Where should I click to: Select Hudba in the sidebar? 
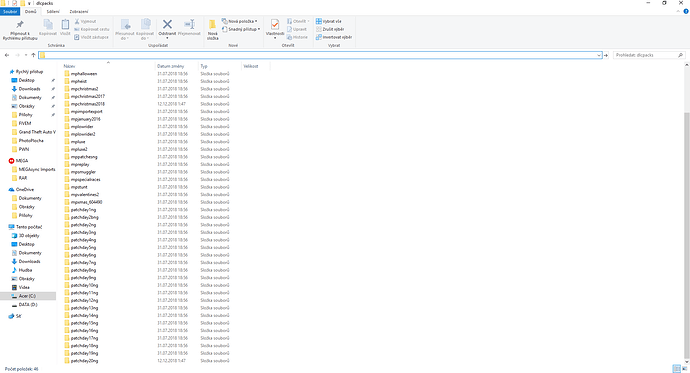22,270
